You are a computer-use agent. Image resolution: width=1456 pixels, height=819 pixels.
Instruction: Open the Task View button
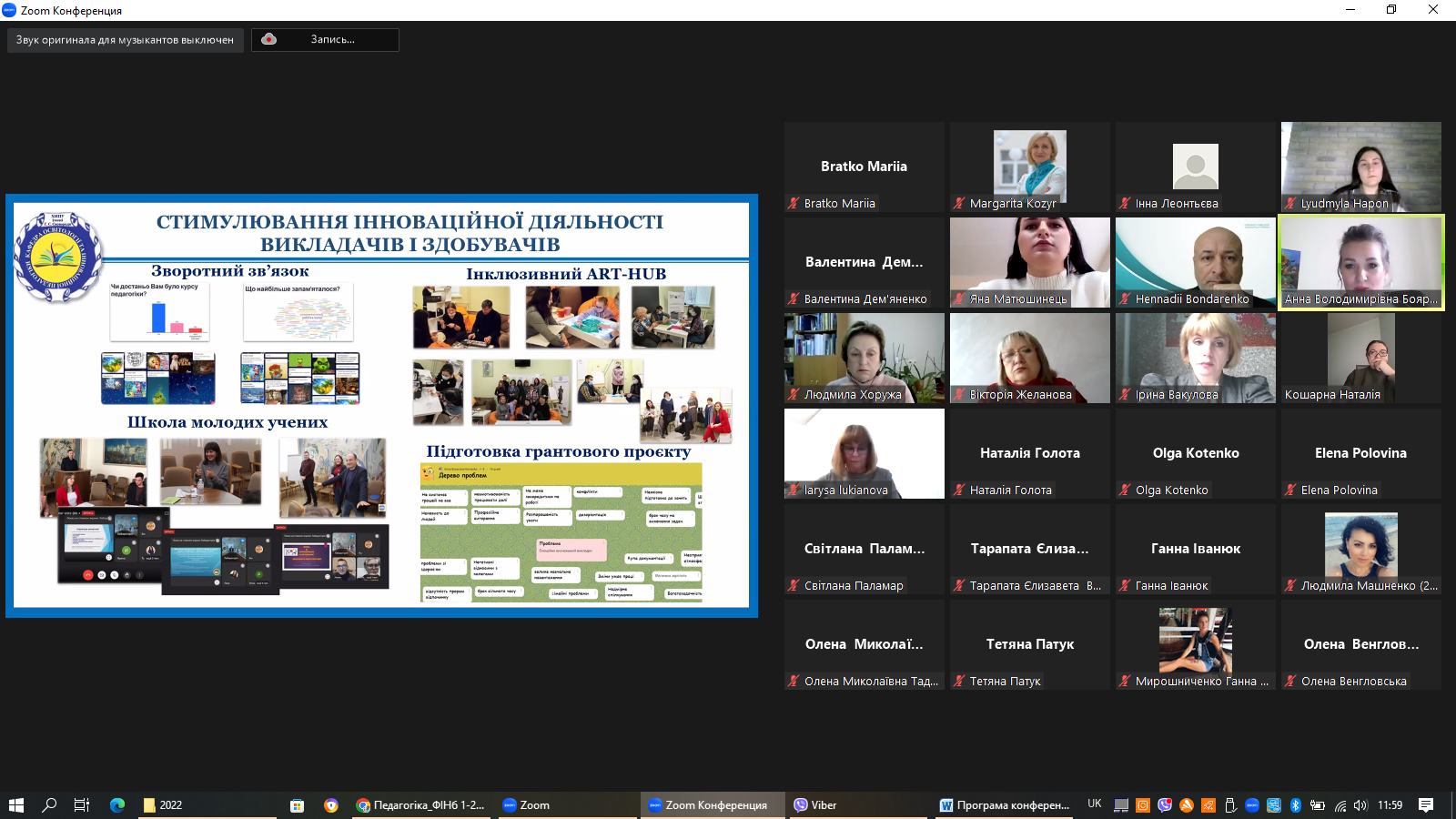tap(81, 805)
